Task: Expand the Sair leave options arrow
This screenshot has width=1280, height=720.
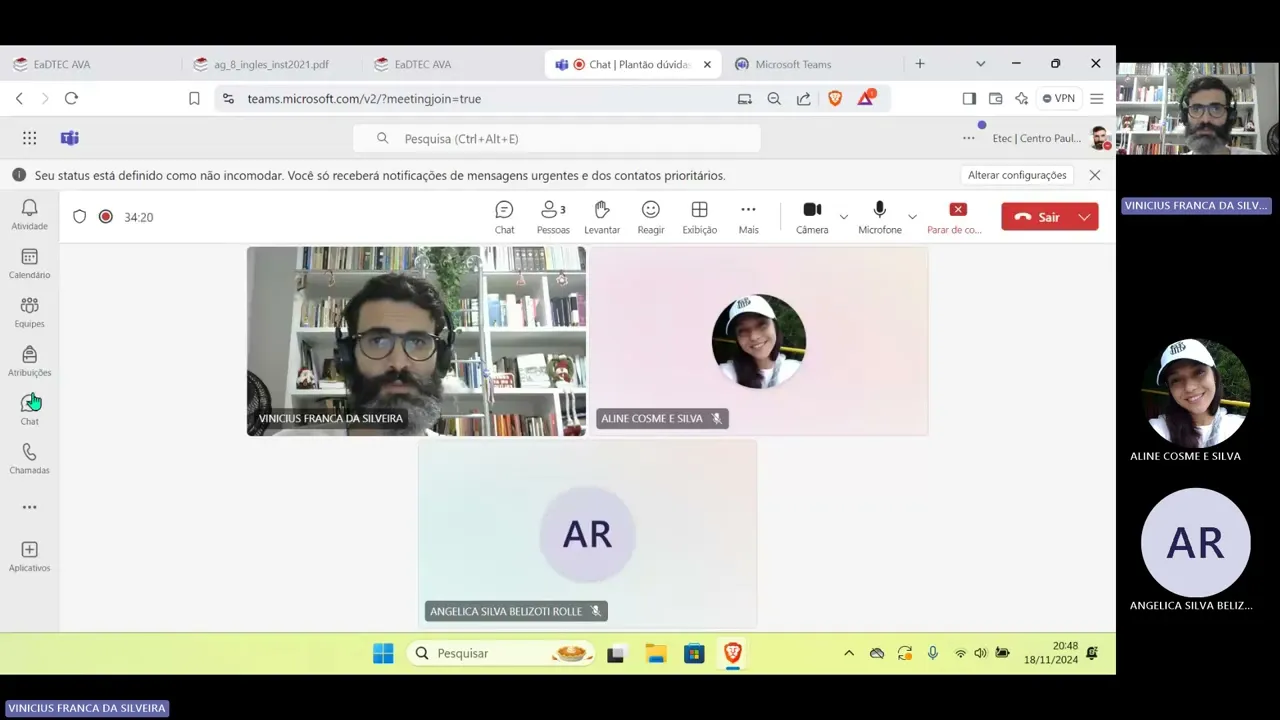Action: tap(1085, 217)
